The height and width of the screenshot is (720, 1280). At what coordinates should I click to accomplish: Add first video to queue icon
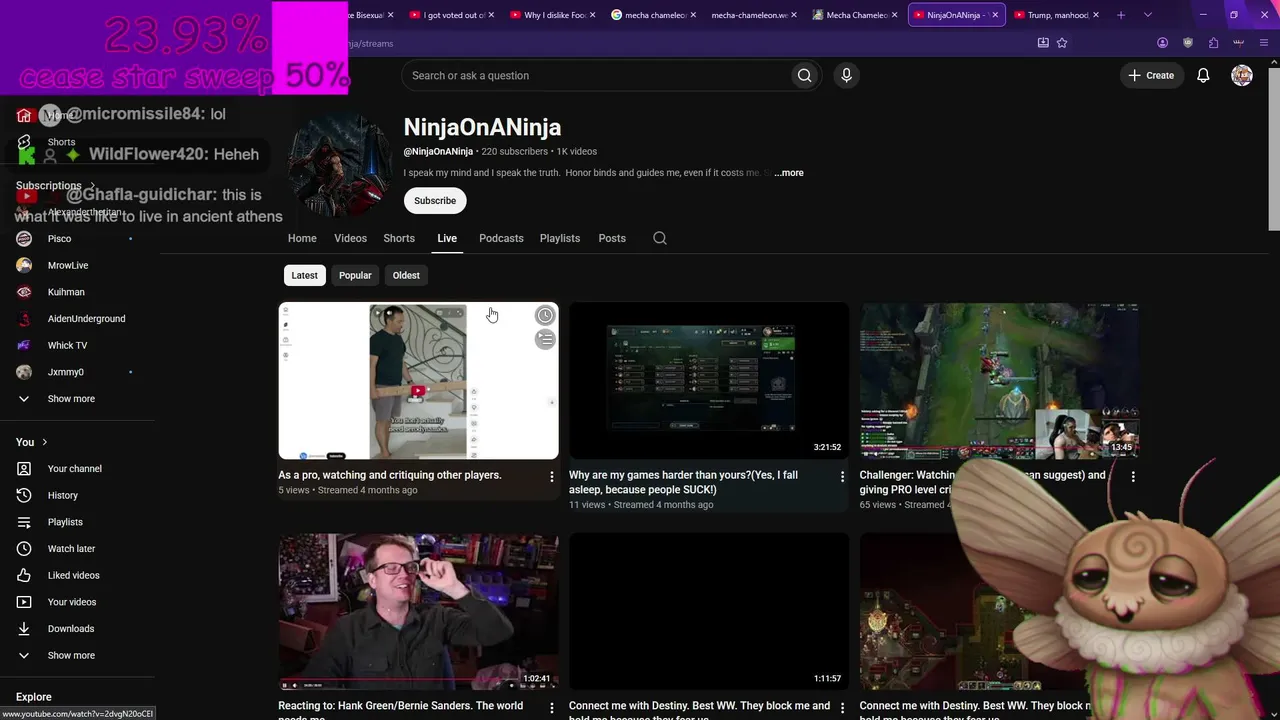[x=545, y=340]
